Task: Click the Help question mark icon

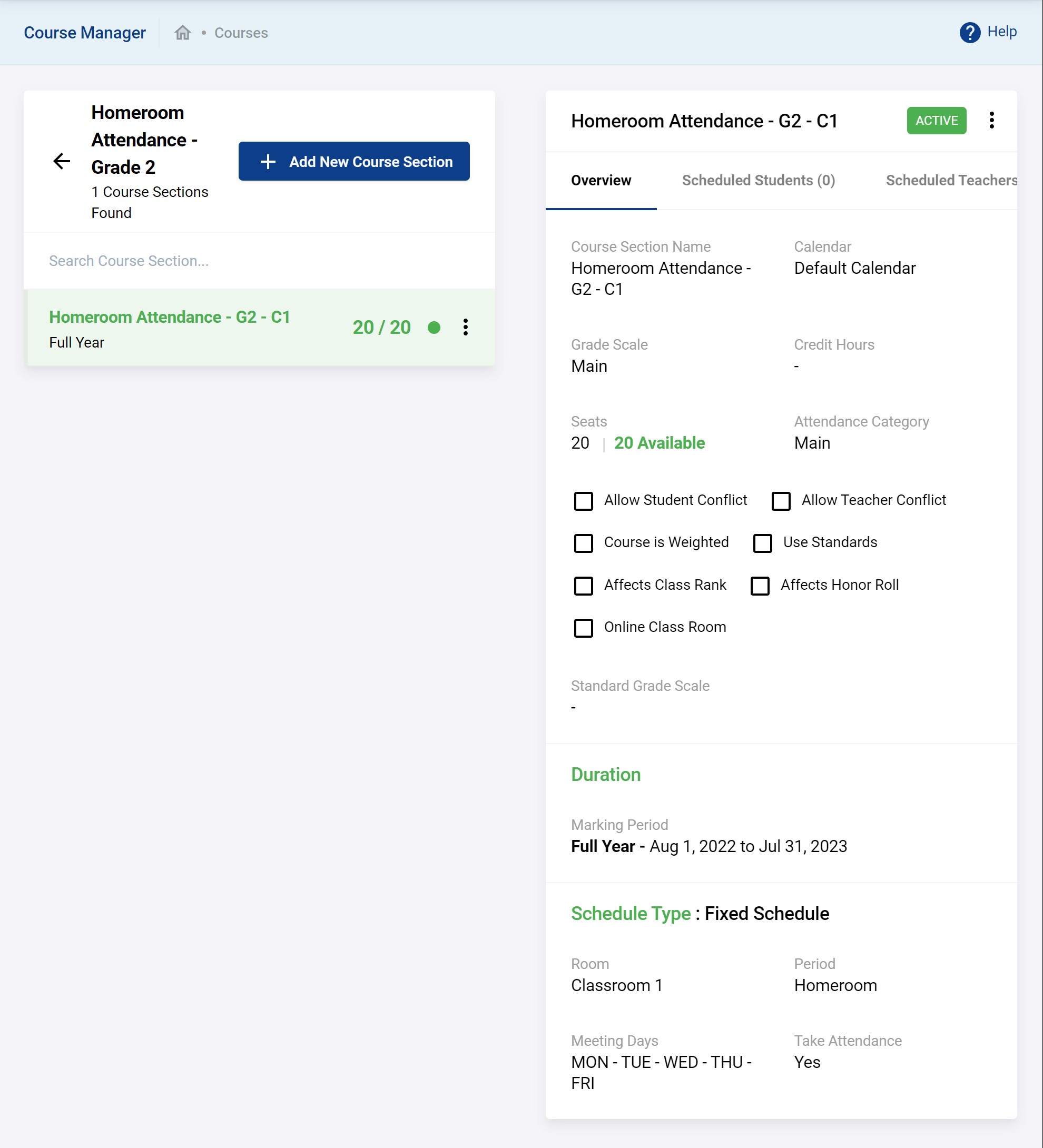Action: coord(970,33)
